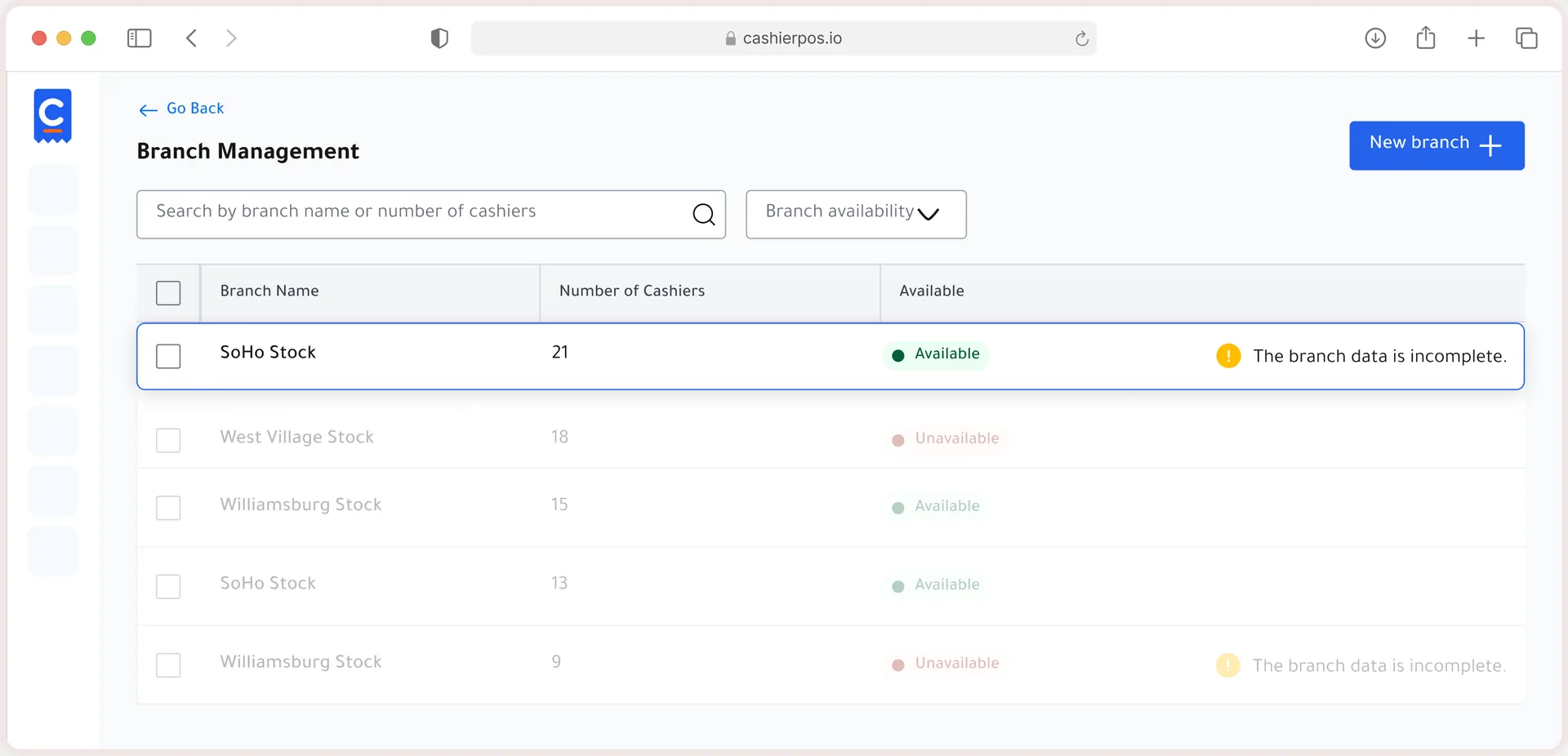The height and width of the screenshot is (756, 1568).
Task: Click West Village Stock branch name
Action: point(296,437)
